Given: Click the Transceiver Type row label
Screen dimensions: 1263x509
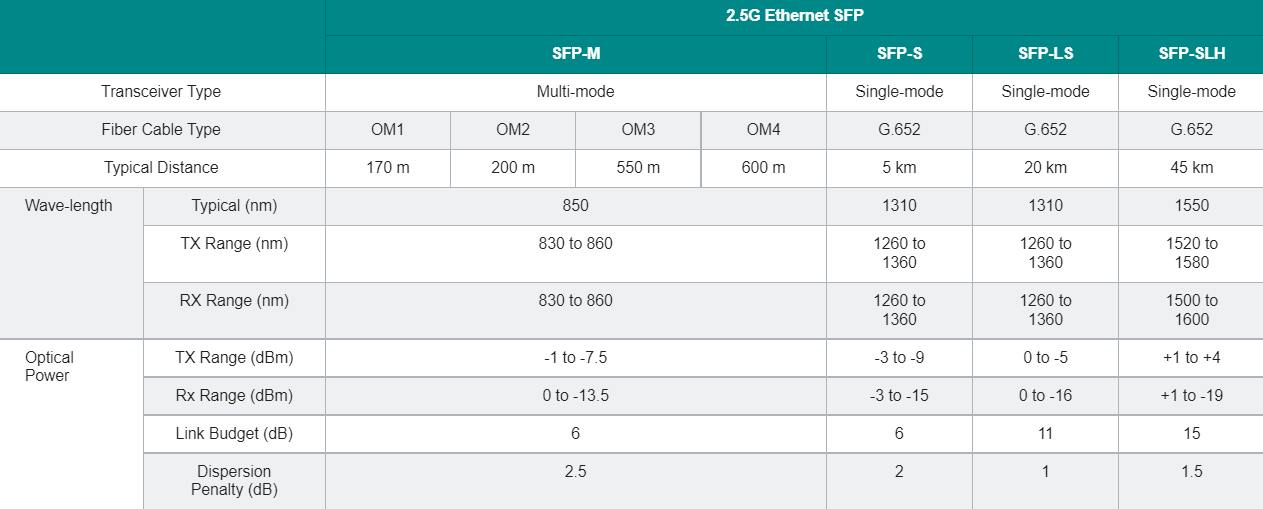Looking at the screenshot, I should pos(161,92).
